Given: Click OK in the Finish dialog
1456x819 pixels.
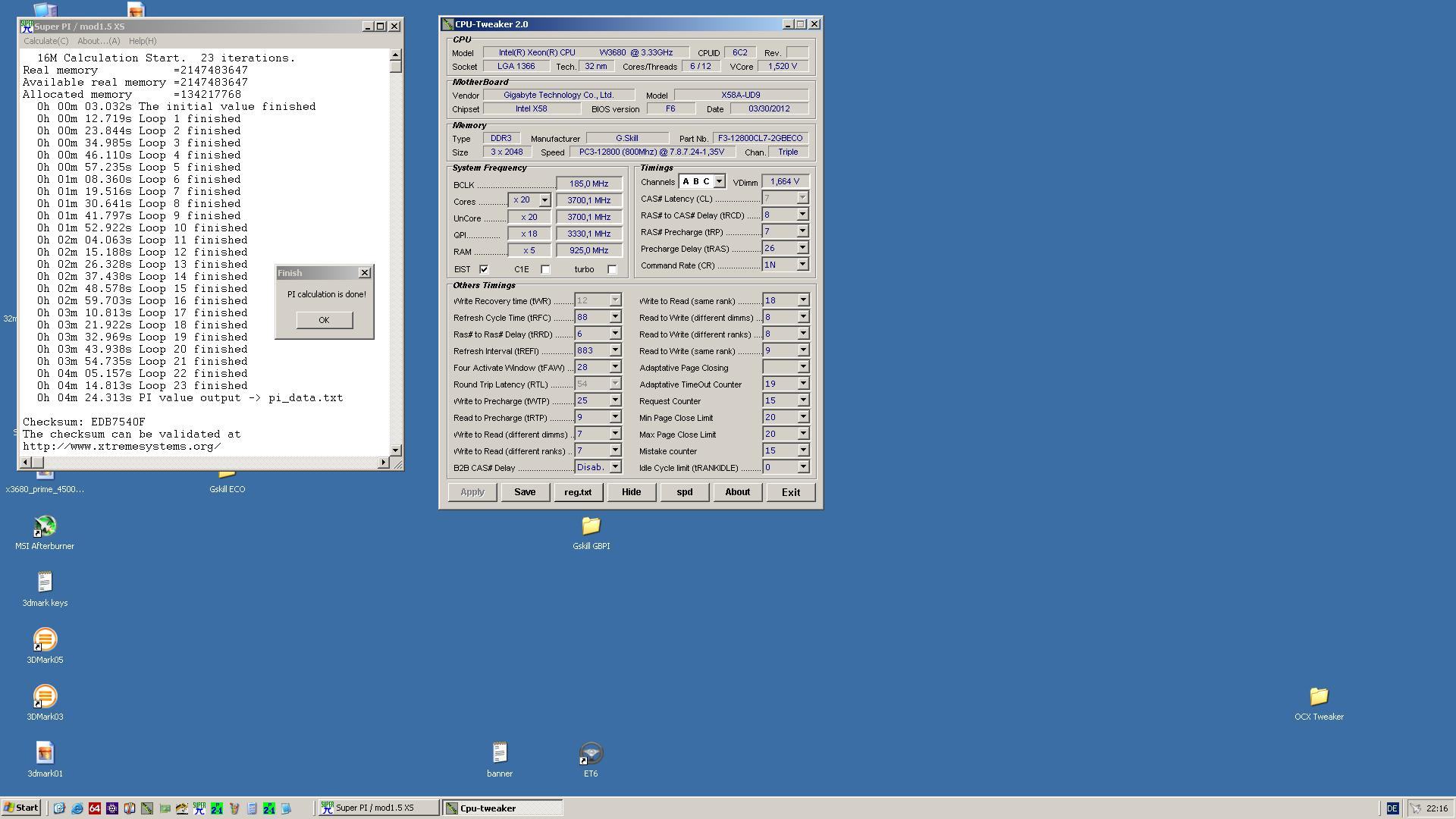Looking at the screenshot, I should [x=324, y=320].
